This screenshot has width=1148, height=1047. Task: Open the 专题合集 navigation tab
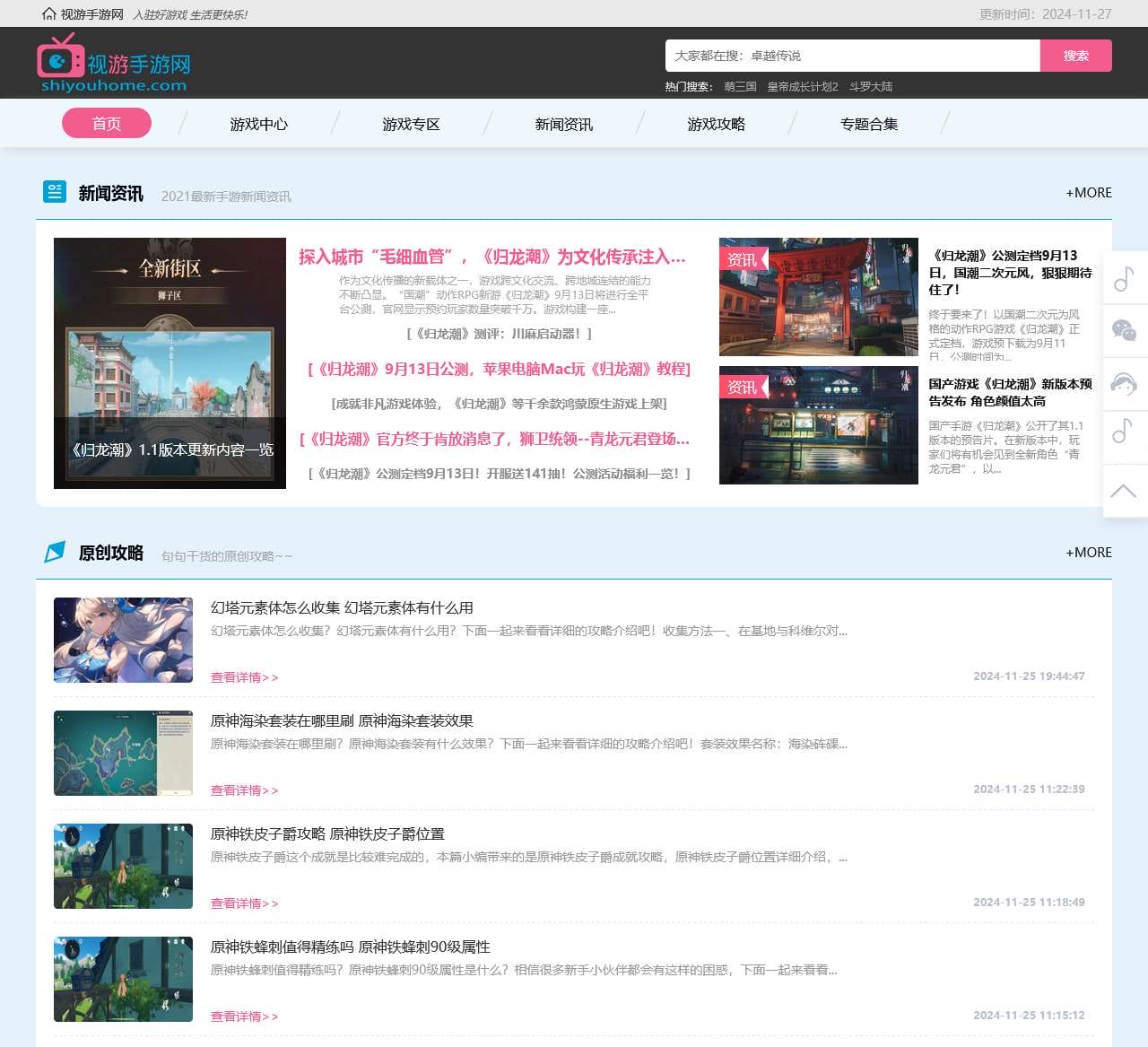[868, 125]
